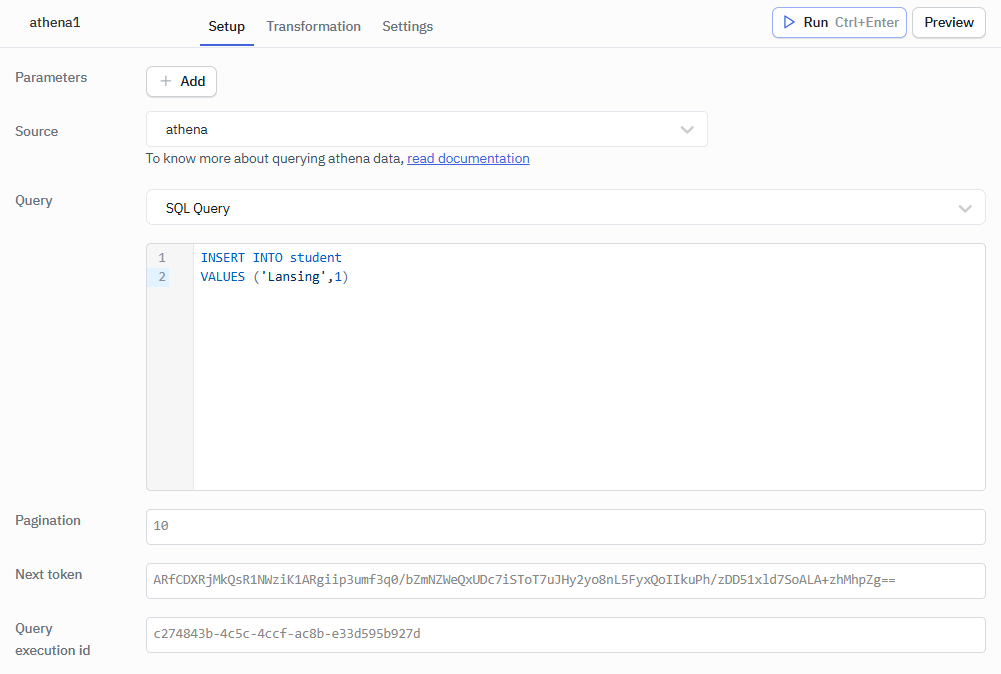Switch to the Setup tab
The height and width of the screenshot is (674, 1001).
(x=226, y=26)
